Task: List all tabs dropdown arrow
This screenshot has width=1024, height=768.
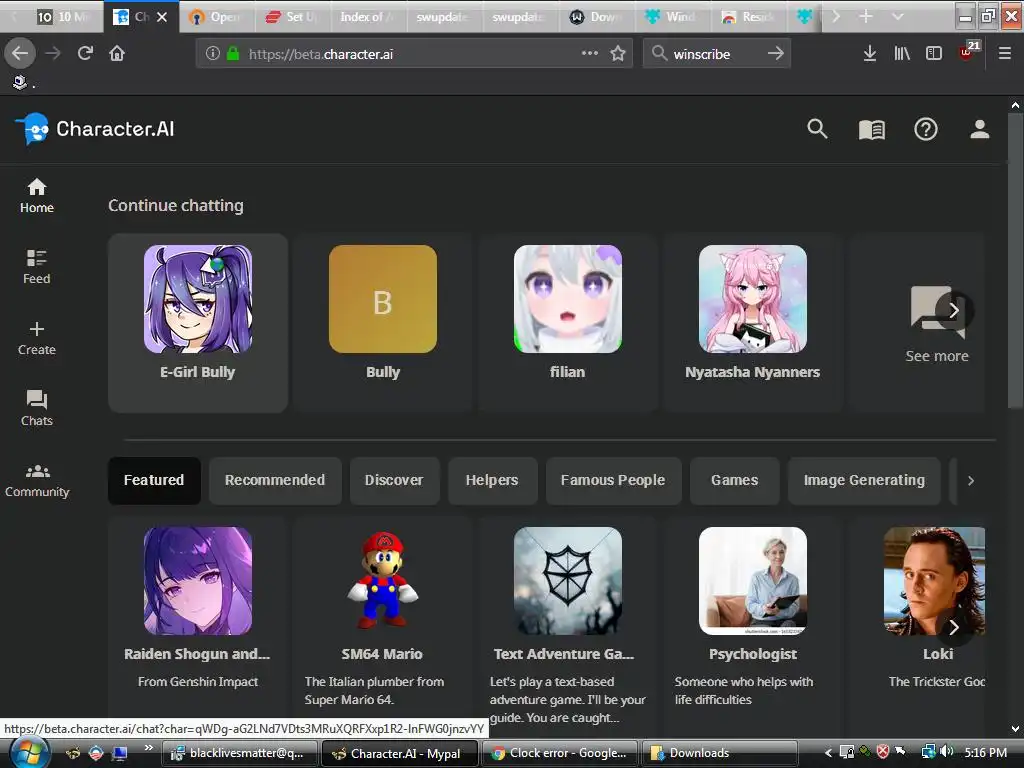Action: click(898, 16)
